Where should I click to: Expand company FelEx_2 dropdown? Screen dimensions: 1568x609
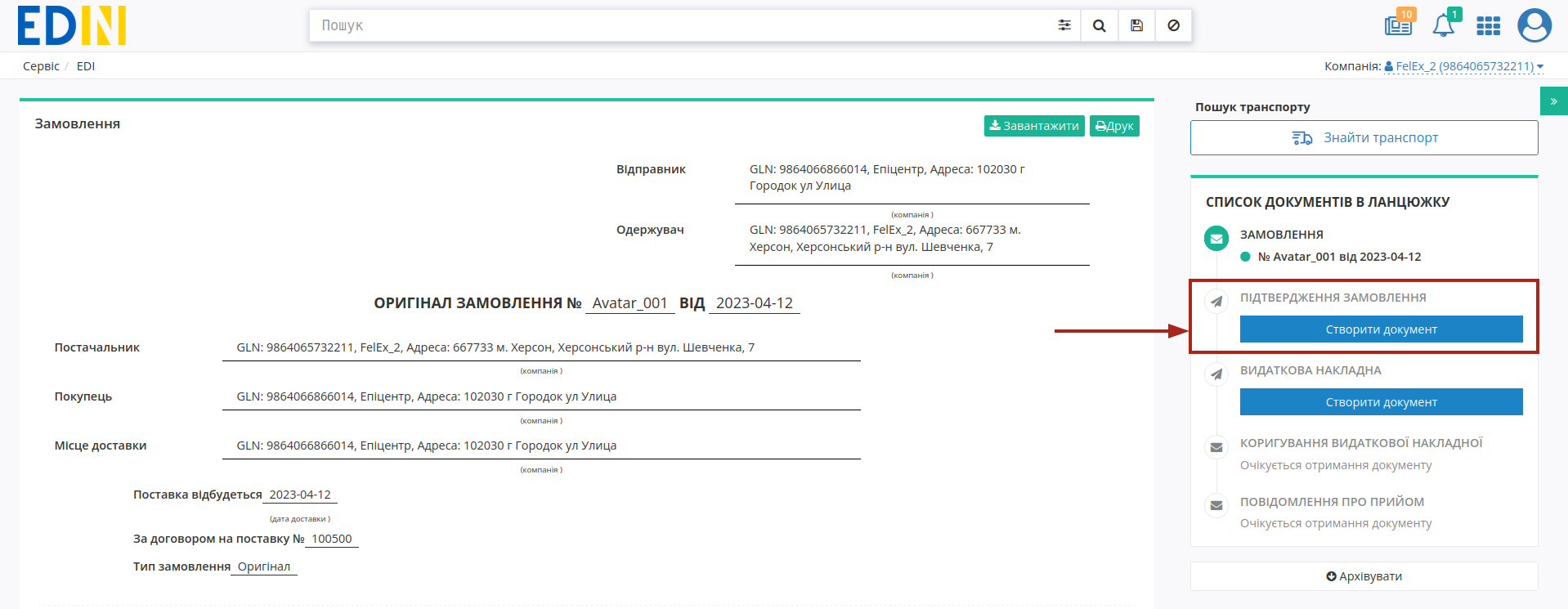tap(1463, 66)
